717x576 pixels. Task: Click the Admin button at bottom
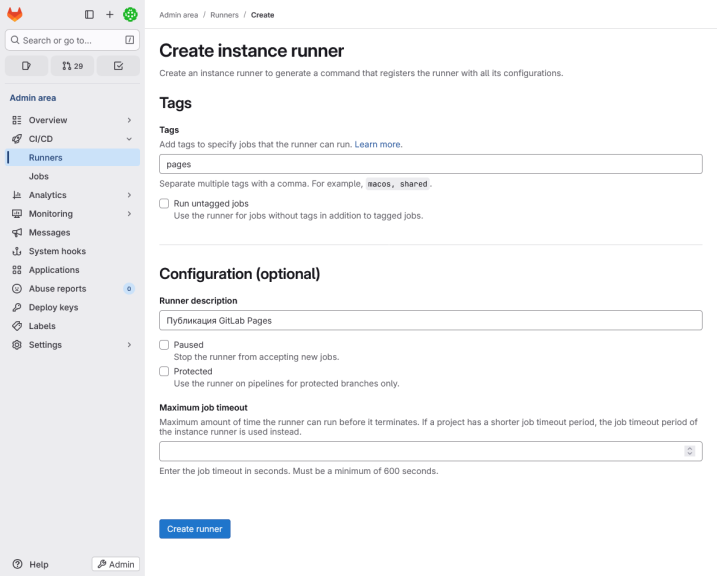click(116, 564)
